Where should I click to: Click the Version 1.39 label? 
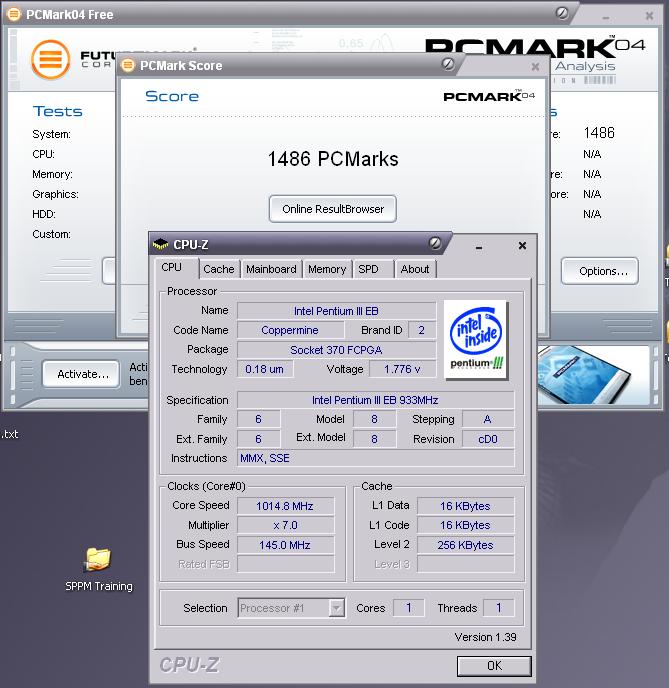485,637
